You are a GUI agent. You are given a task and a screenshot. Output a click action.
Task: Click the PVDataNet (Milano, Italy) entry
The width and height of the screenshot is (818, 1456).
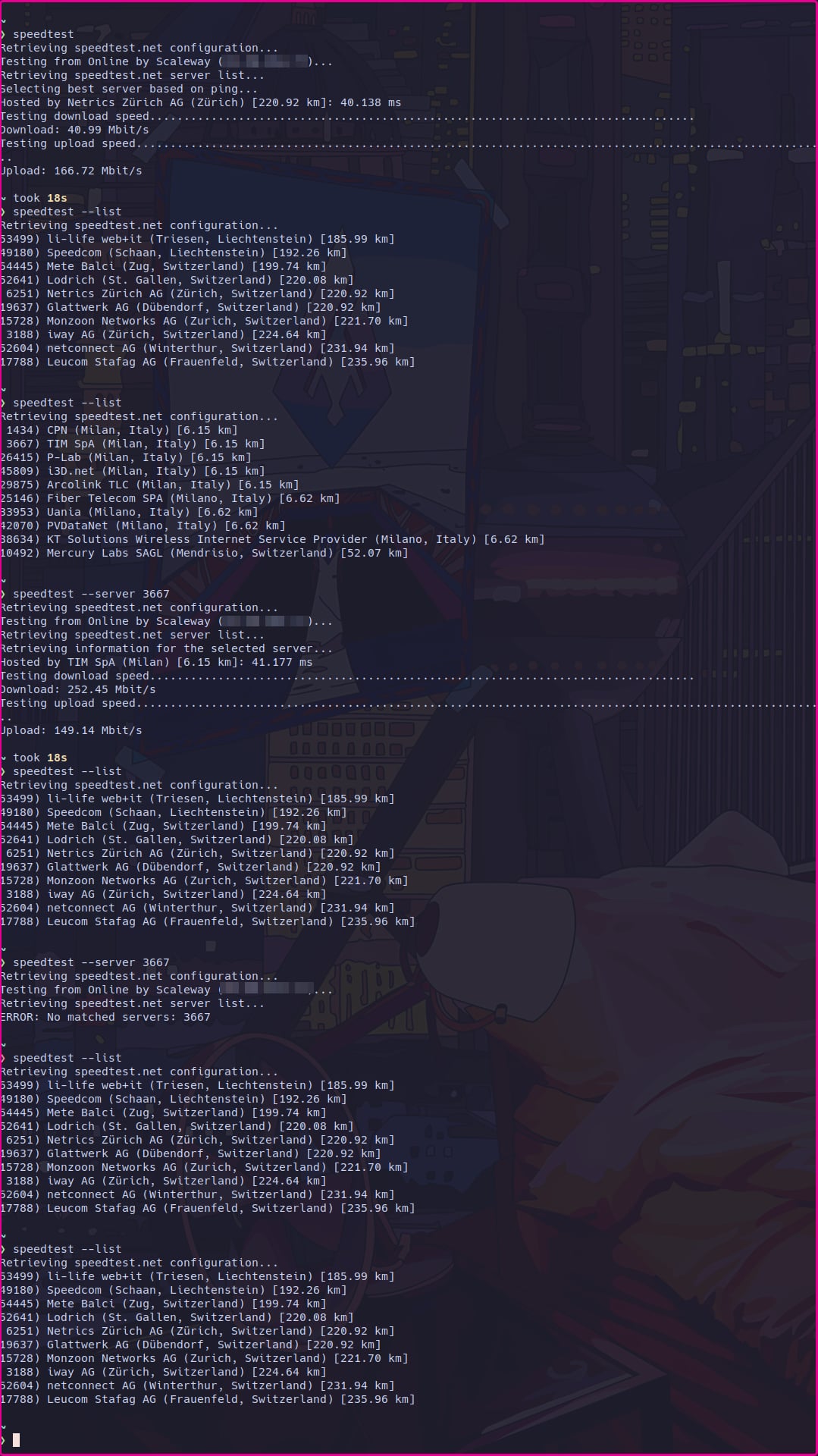tap(143, 526)
